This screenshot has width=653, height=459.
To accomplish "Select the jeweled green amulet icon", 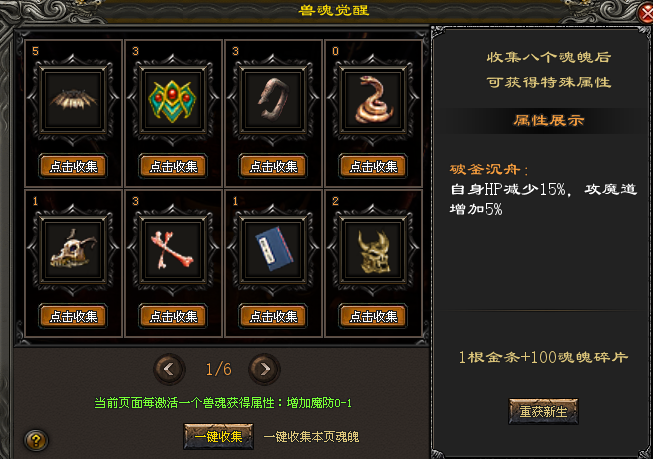I will click(x=173, y=100).
